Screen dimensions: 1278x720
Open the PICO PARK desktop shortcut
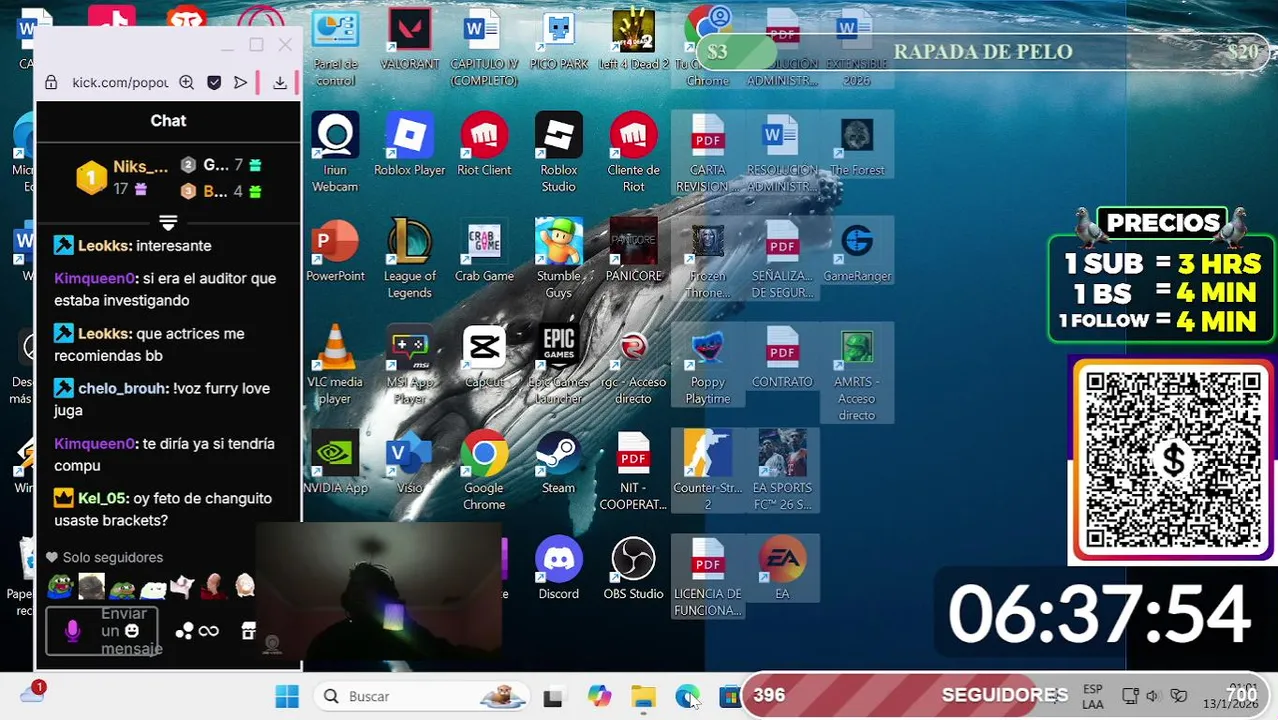tap(558, 40)
